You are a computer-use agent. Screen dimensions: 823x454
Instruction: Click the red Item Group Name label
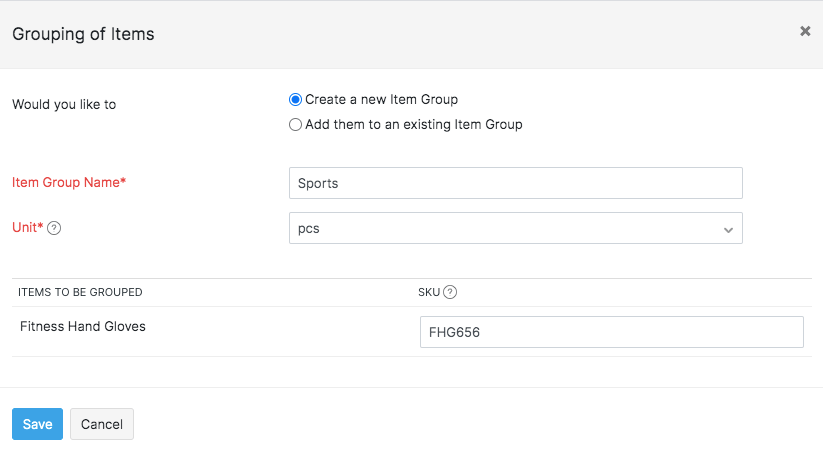[69, 182]
